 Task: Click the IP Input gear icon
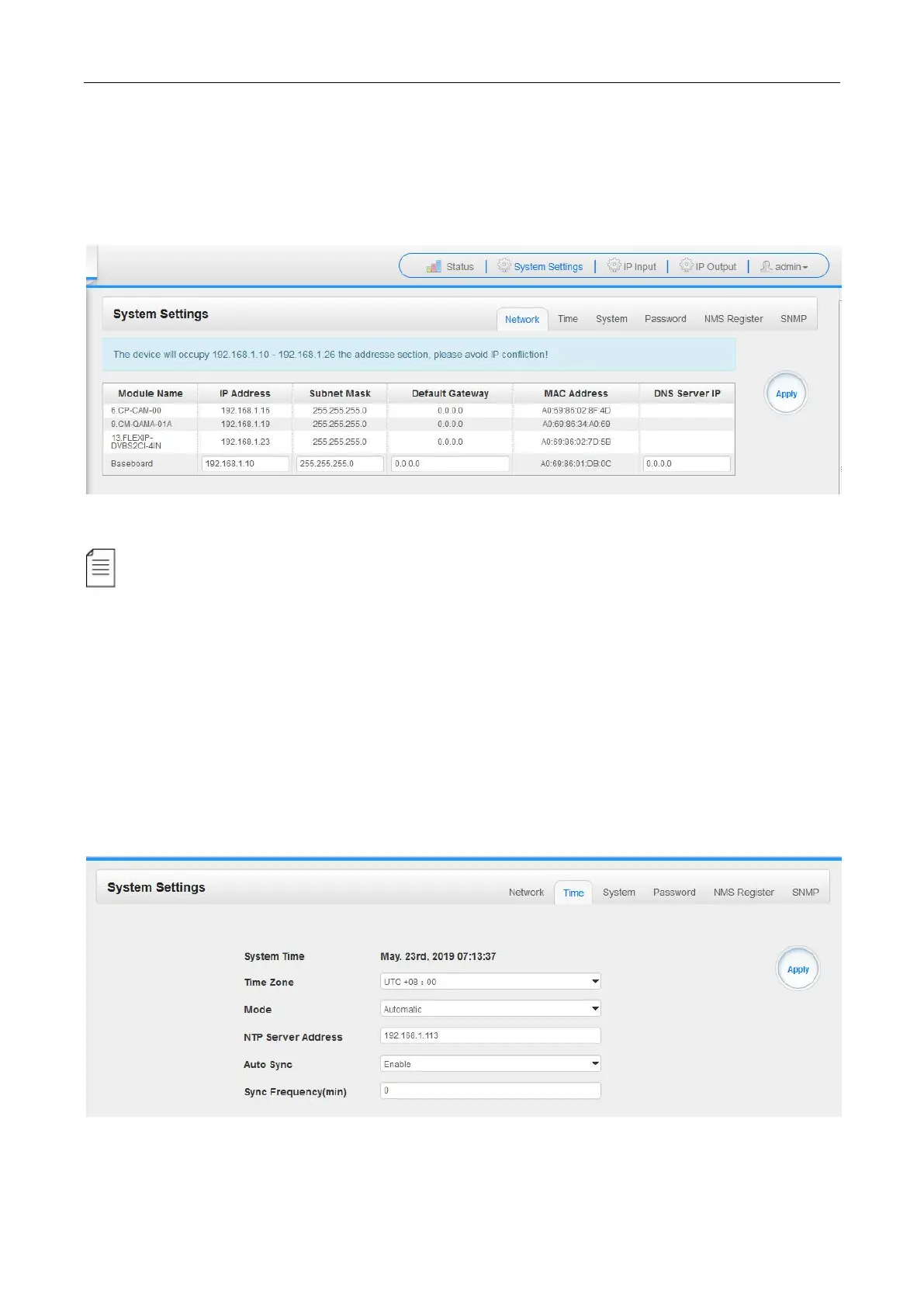[x=614, y=265]
